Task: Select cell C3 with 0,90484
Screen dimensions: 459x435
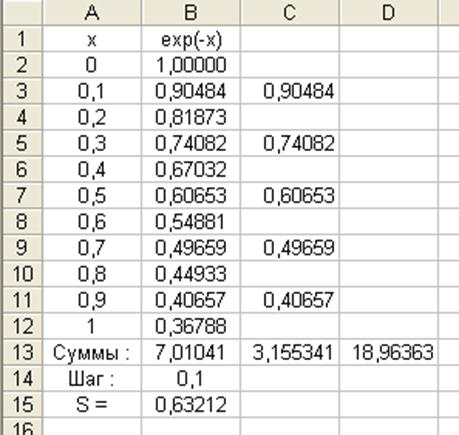Action: pyautogui.click(x=289, y=91)
